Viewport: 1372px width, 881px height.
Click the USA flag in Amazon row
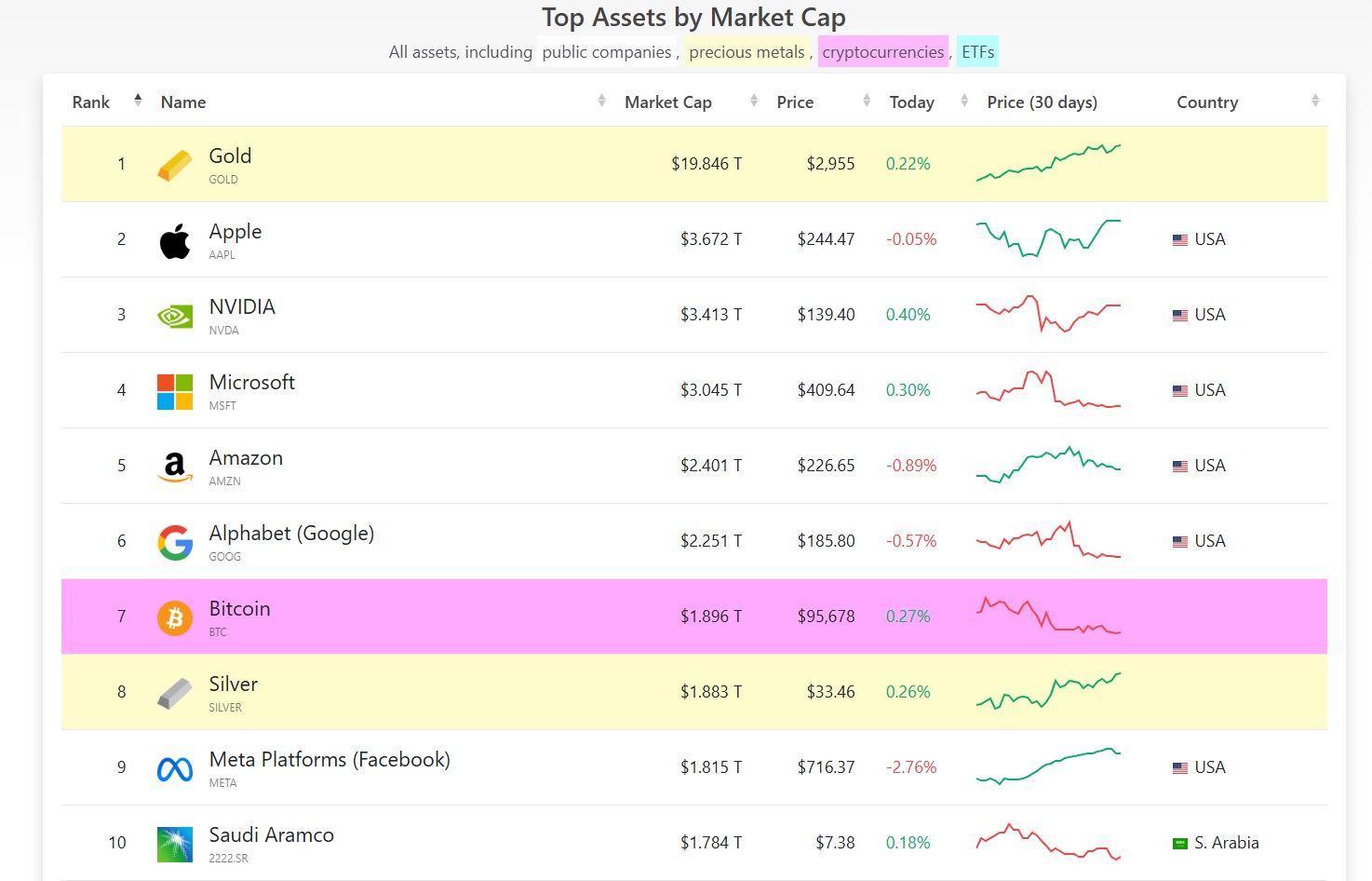coord(1180,467)
